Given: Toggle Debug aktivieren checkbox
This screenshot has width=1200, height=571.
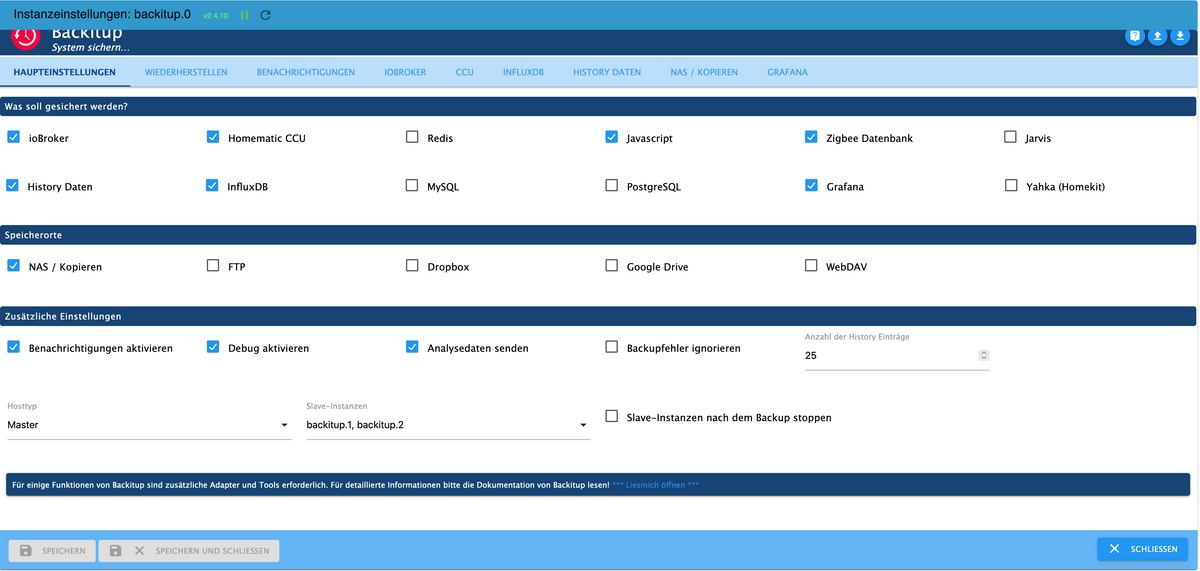Looking at the screenshot, I should coord(213,347).
